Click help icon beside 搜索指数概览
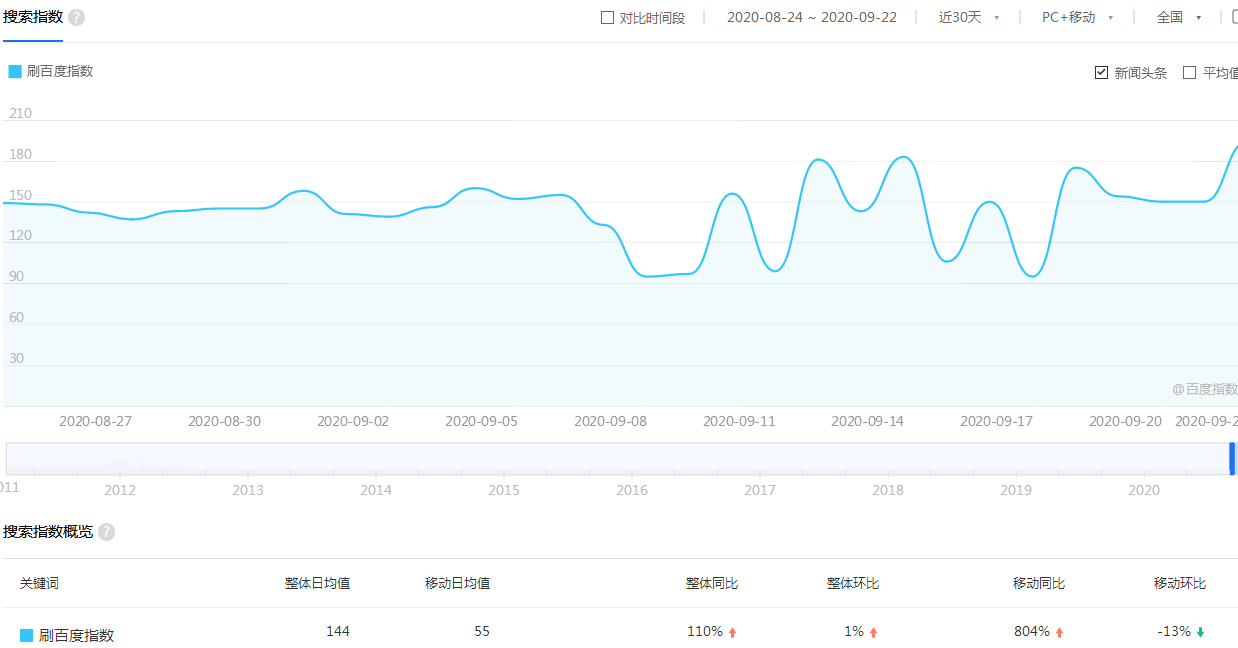Image resolution: width=1238 pixels, height=648 pixels. (106, 532)
